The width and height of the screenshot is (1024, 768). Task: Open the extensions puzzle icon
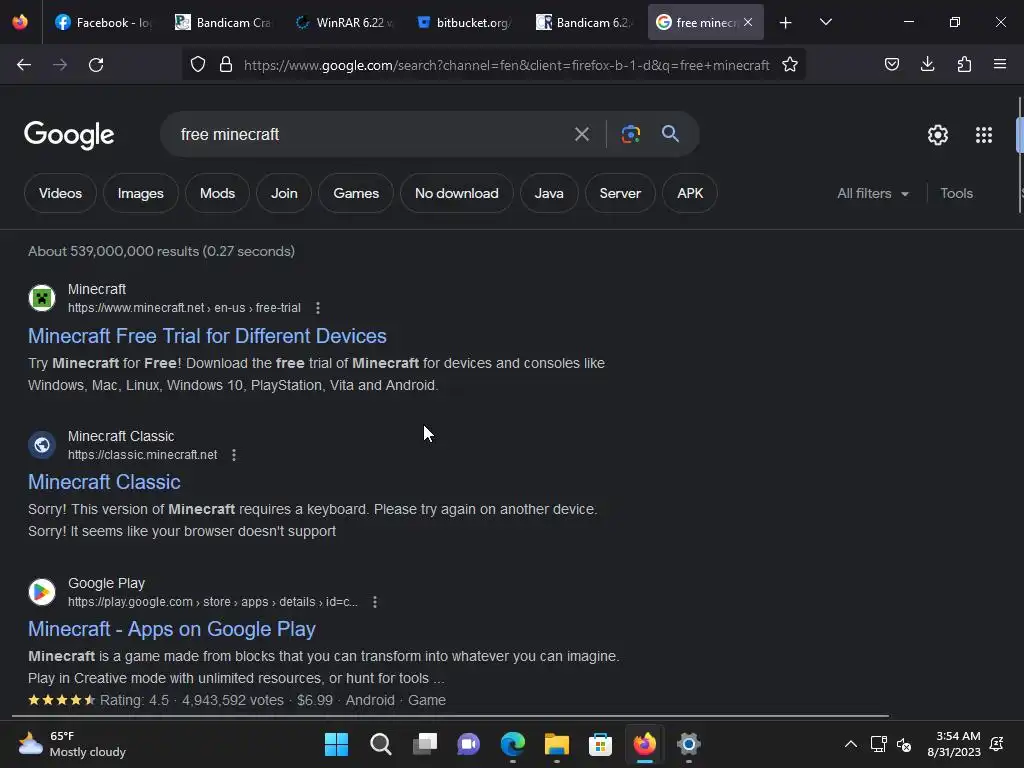tap(964, 64)
